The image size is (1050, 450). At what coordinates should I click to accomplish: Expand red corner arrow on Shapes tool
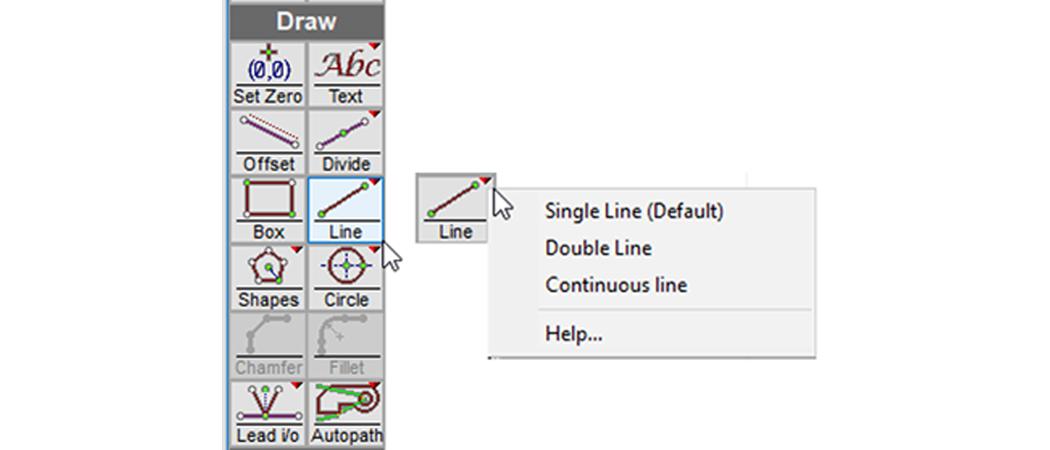pyautogui.click(x=298, y=249)
